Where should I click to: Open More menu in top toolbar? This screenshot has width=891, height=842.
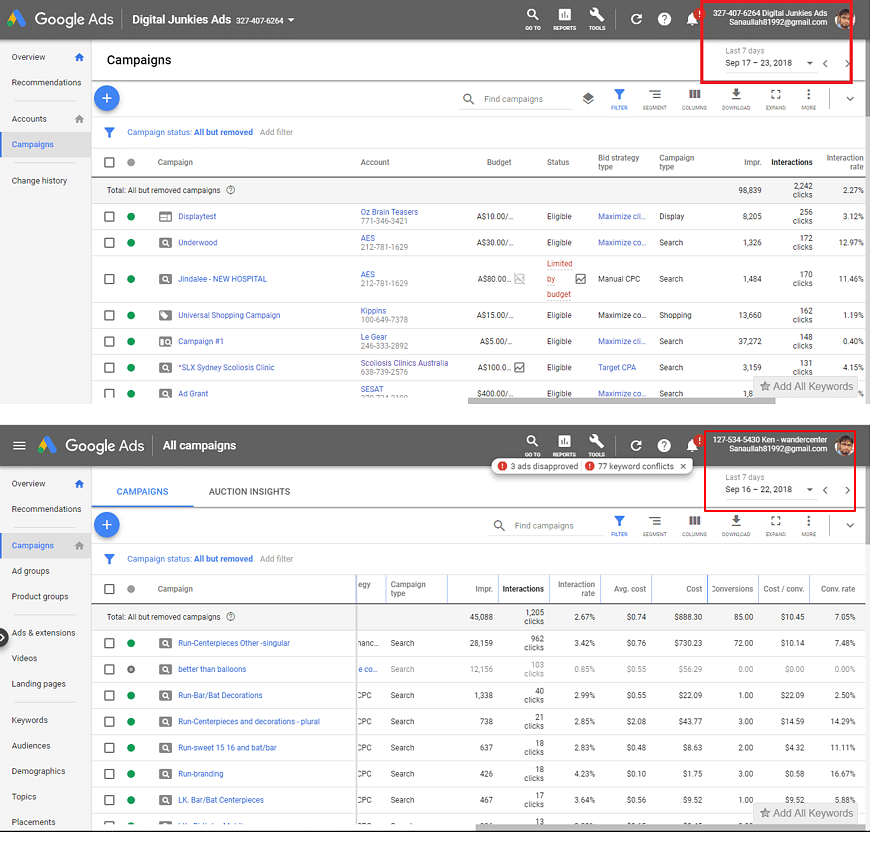point(809,99)
